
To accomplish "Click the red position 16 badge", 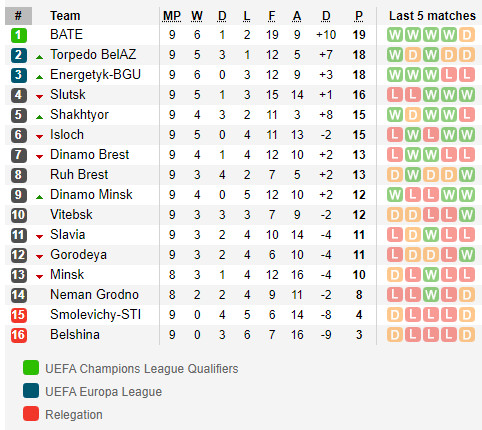I will tap(18, 335).
